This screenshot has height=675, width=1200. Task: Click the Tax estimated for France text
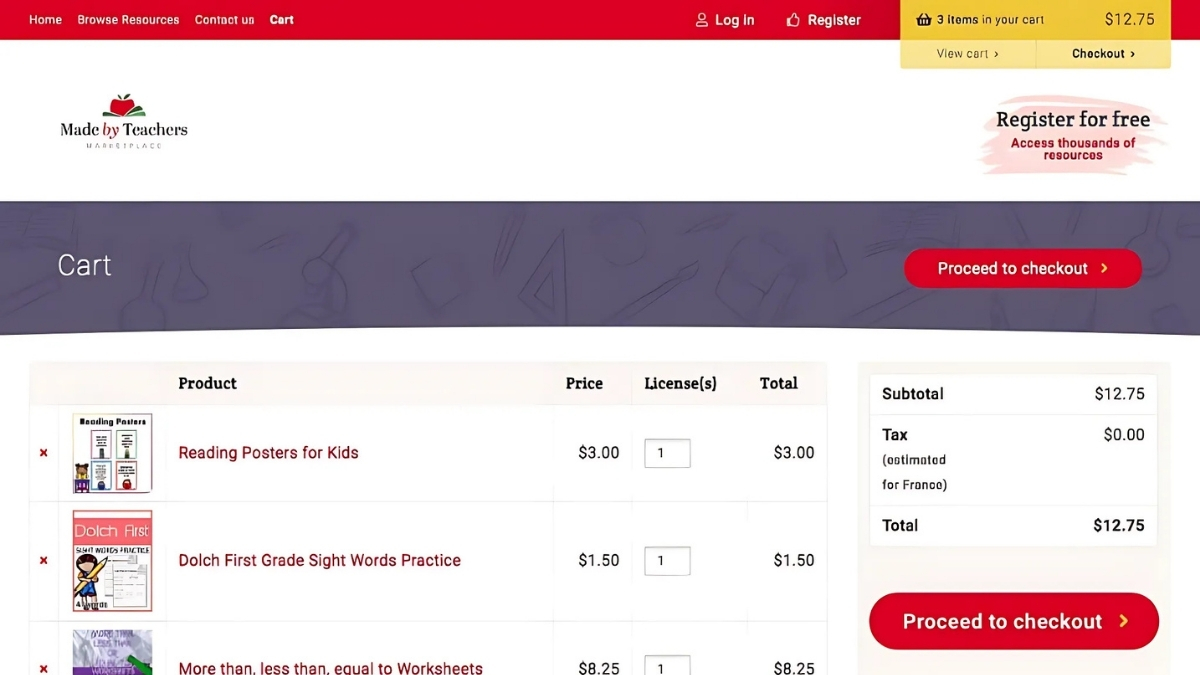(x=914, y=460)
